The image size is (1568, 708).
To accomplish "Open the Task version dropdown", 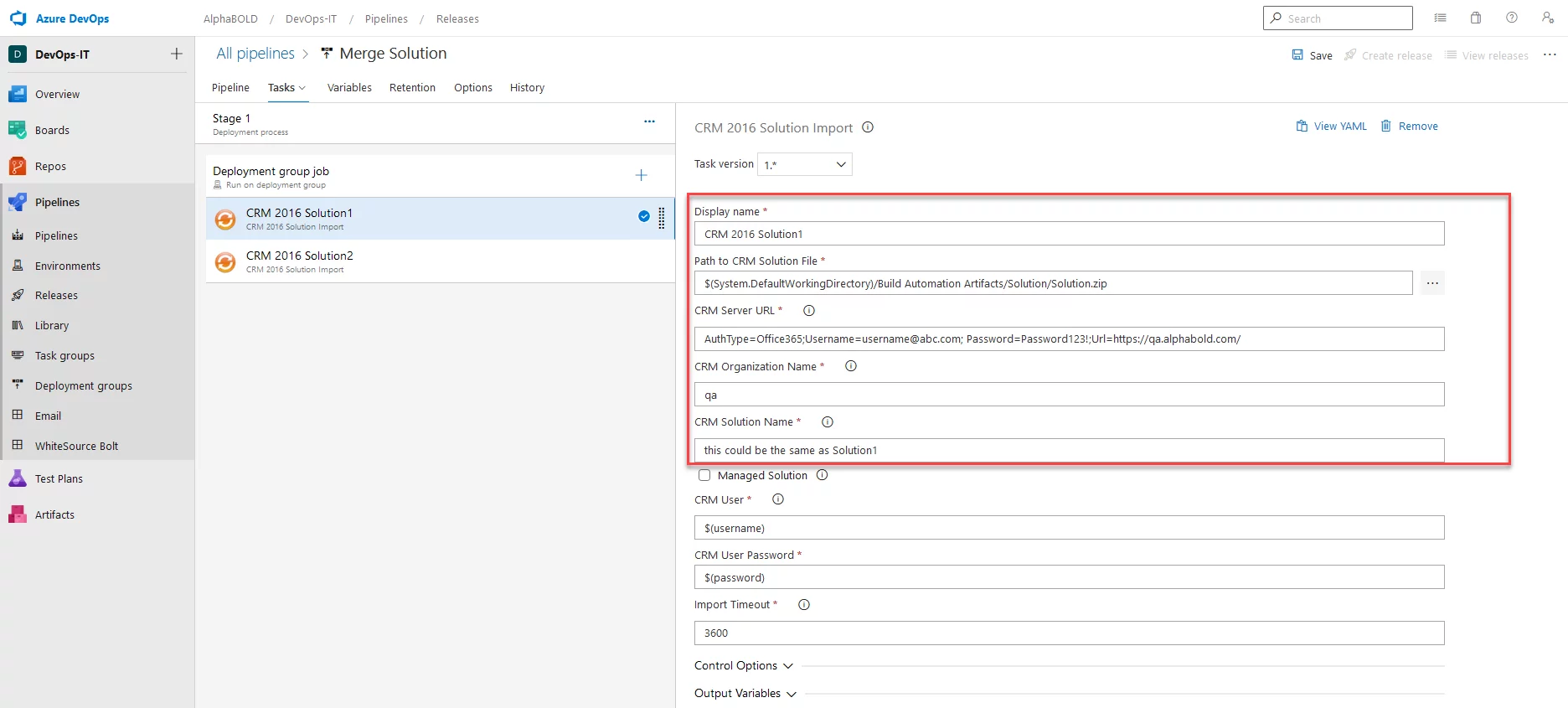I will (x=804, y=164).
